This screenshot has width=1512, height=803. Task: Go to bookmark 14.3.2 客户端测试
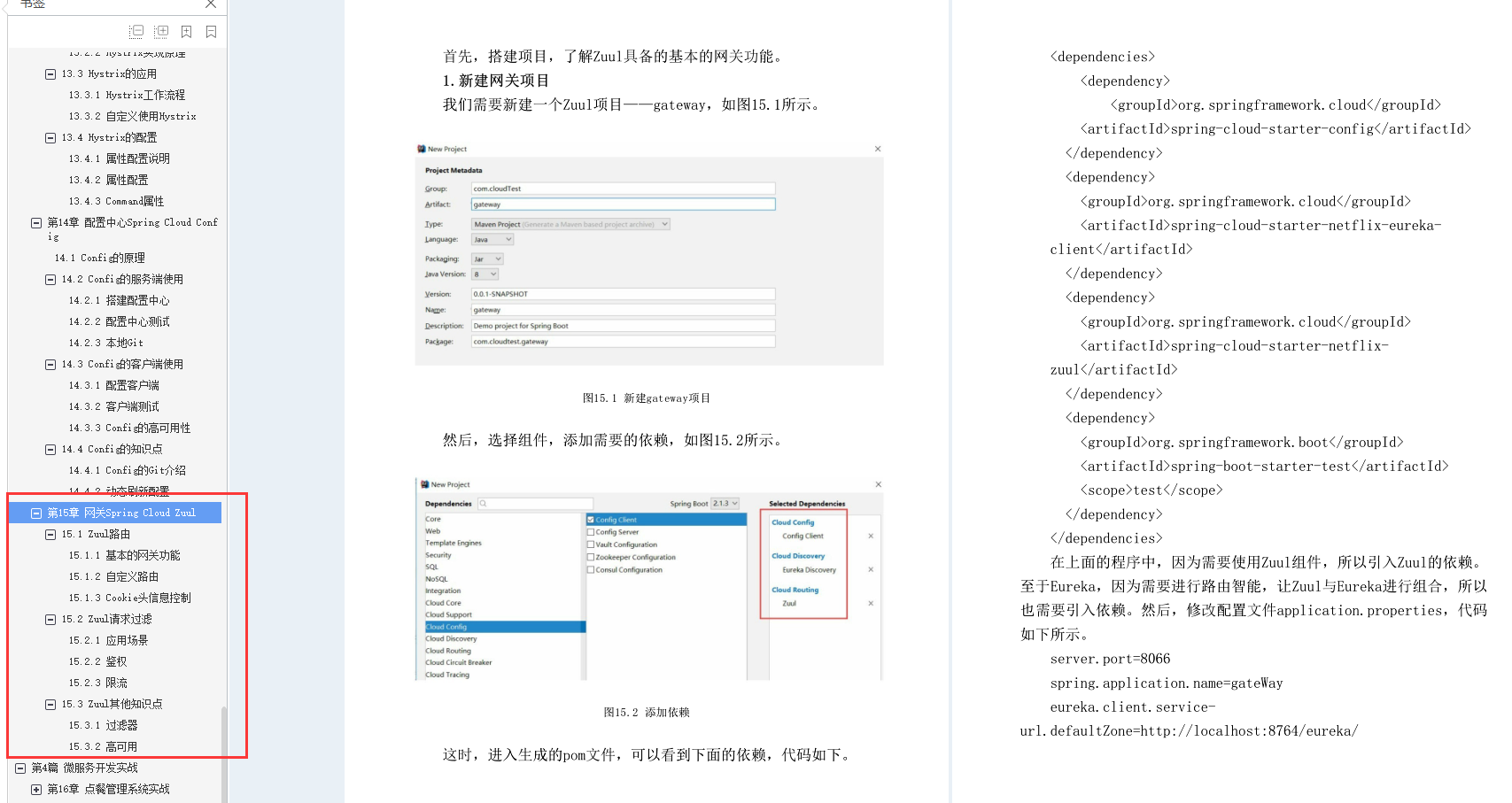[113, 406]
